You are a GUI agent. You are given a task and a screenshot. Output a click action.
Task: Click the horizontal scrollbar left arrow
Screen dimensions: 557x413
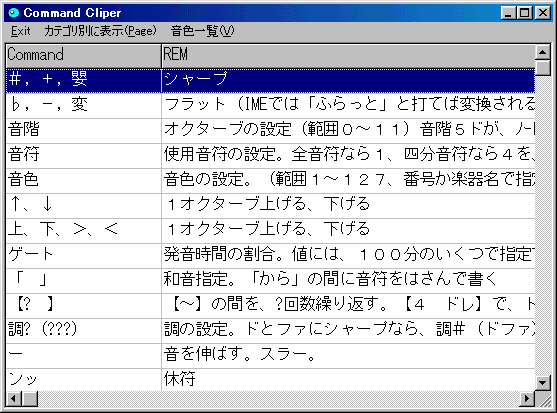click(x=14, y=398)
